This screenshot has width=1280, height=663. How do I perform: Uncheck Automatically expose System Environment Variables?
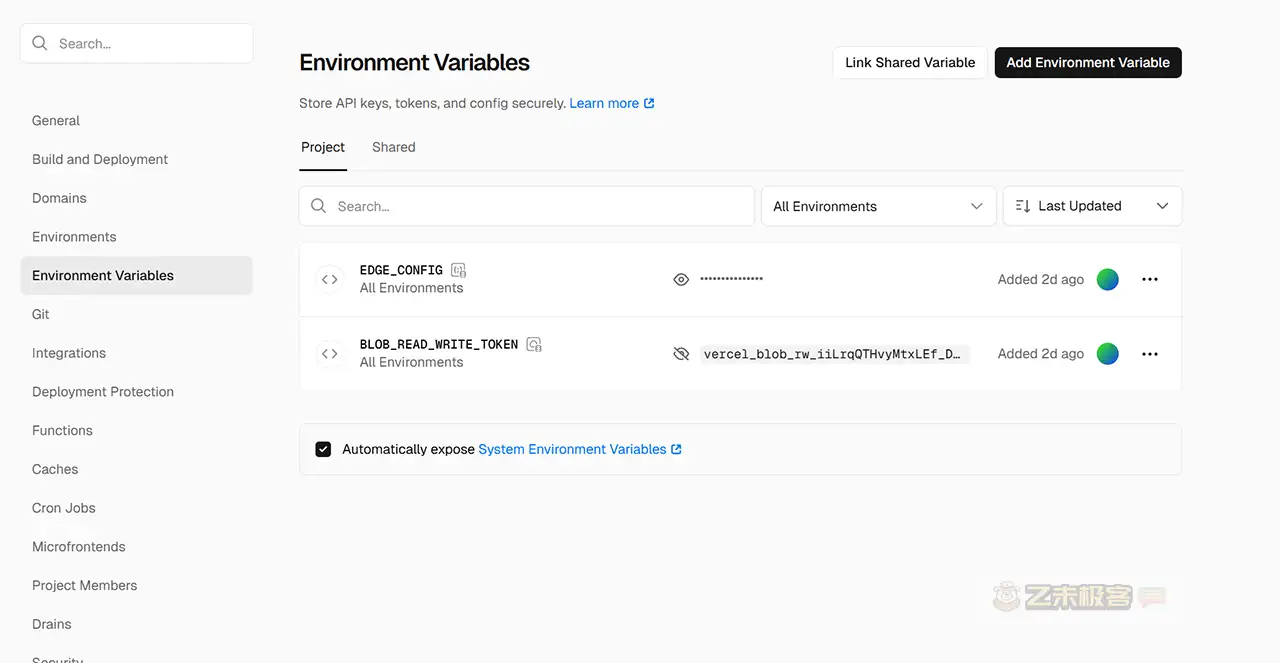(x=323, y=449)
